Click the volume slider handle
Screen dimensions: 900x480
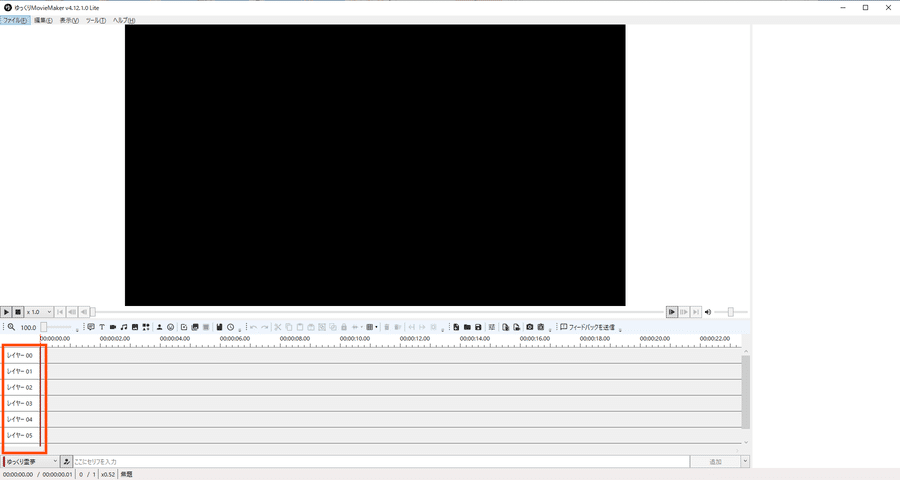[x=731, y=312]
